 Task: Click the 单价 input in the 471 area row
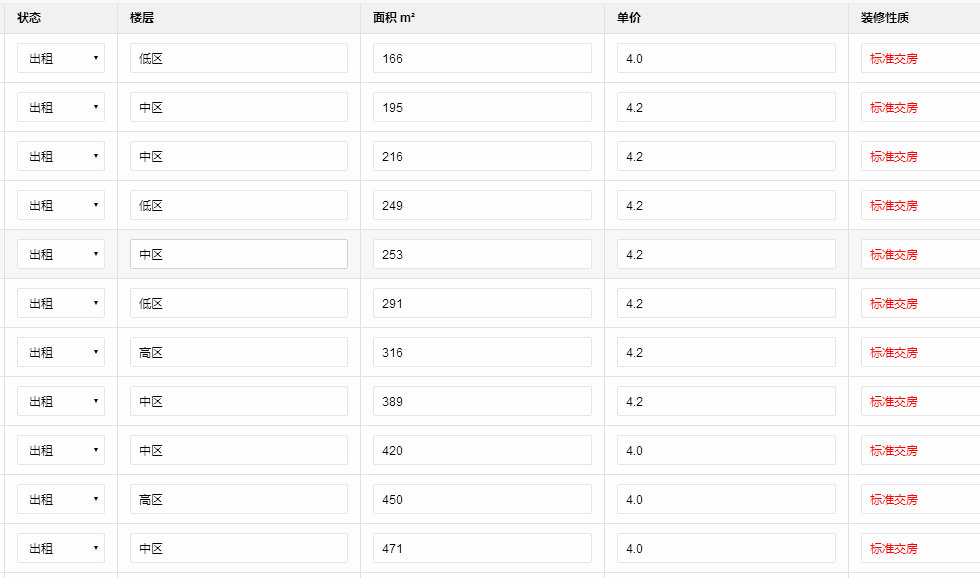click(x=726, y=549)
